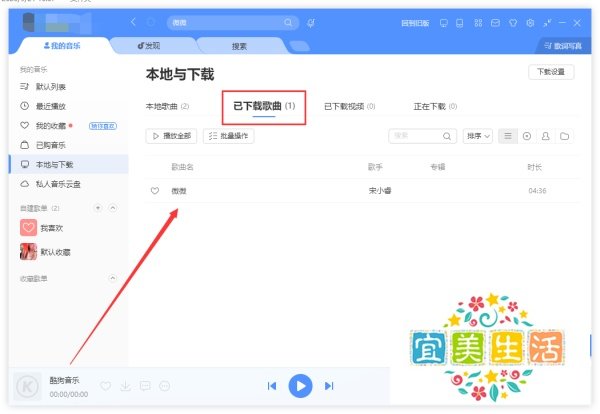Click the 专辑 column header
The height and width of the screenshot is (414, 600).
[x=437, y=167]
